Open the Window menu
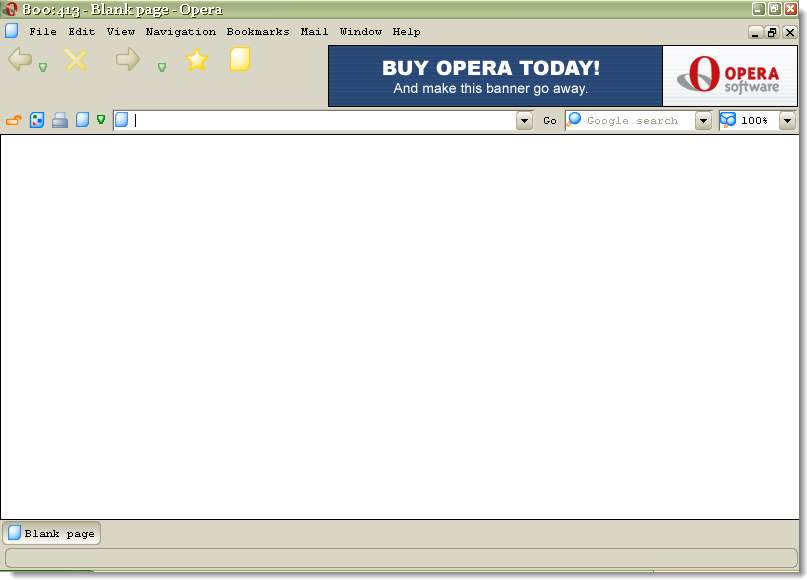The image size is (807, 580). (x=361, y=31)
